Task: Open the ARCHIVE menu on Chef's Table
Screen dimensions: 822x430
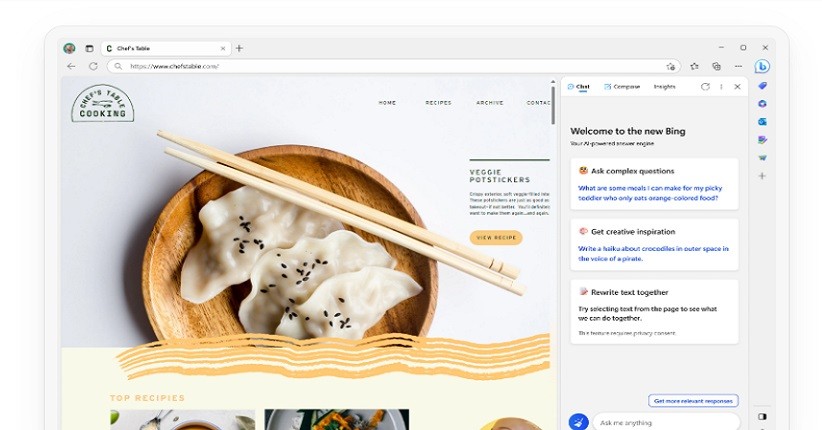Action: tap(490, 103)
